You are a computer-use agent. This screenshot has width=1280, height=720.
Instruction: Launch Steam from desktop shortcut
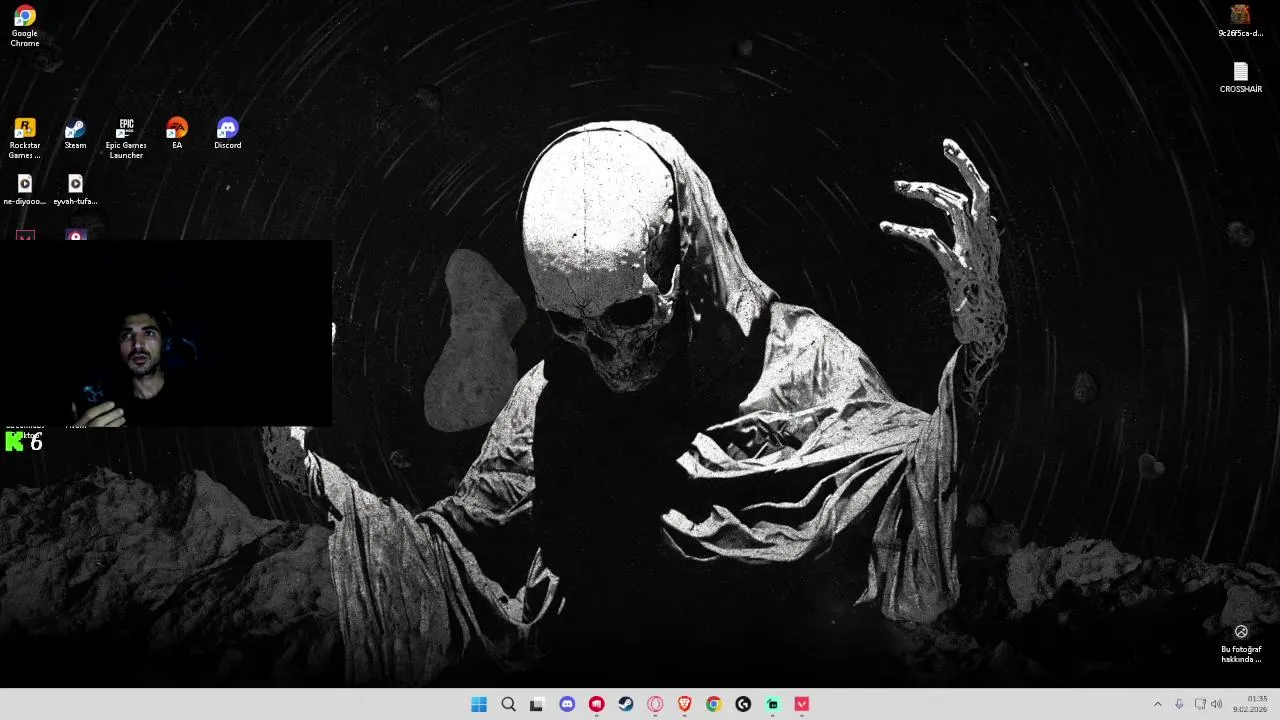click(75, 134)
